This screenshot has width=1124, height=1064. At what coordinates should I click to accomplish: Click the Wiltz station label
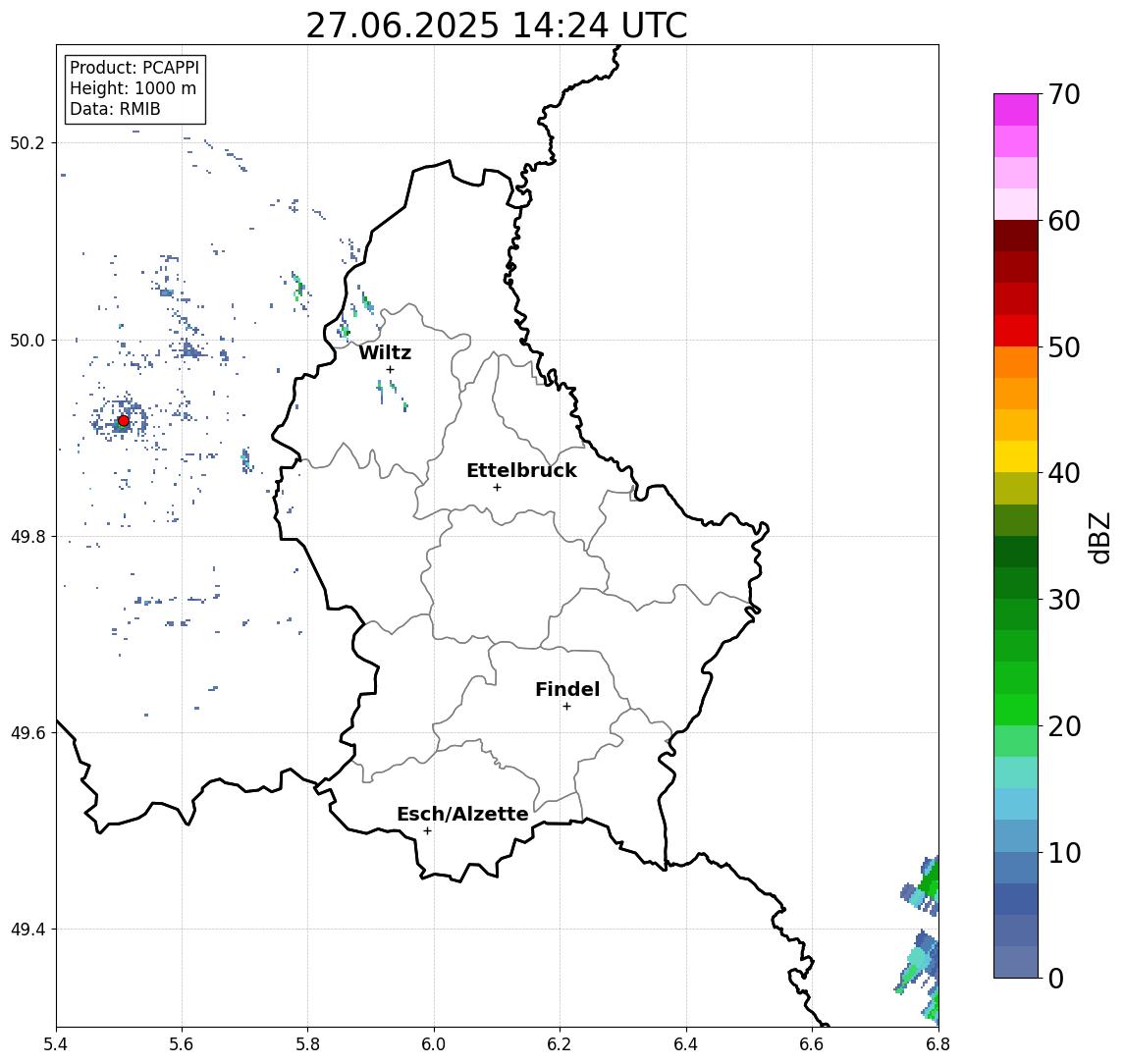coord(385,352)
